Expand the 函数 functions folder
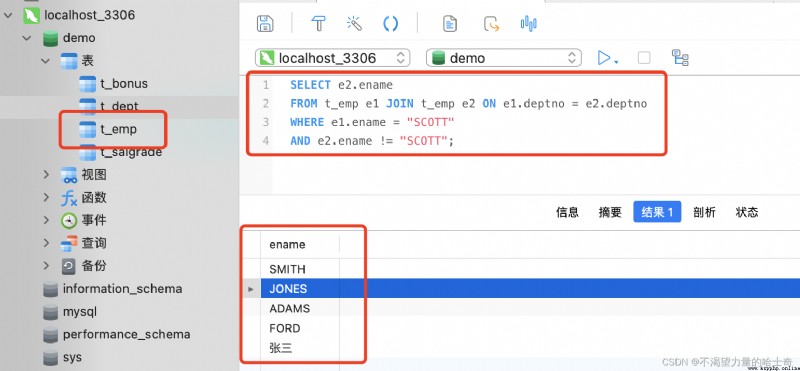The width and height of the screenshot is (800, 371). tap(46, 197)
